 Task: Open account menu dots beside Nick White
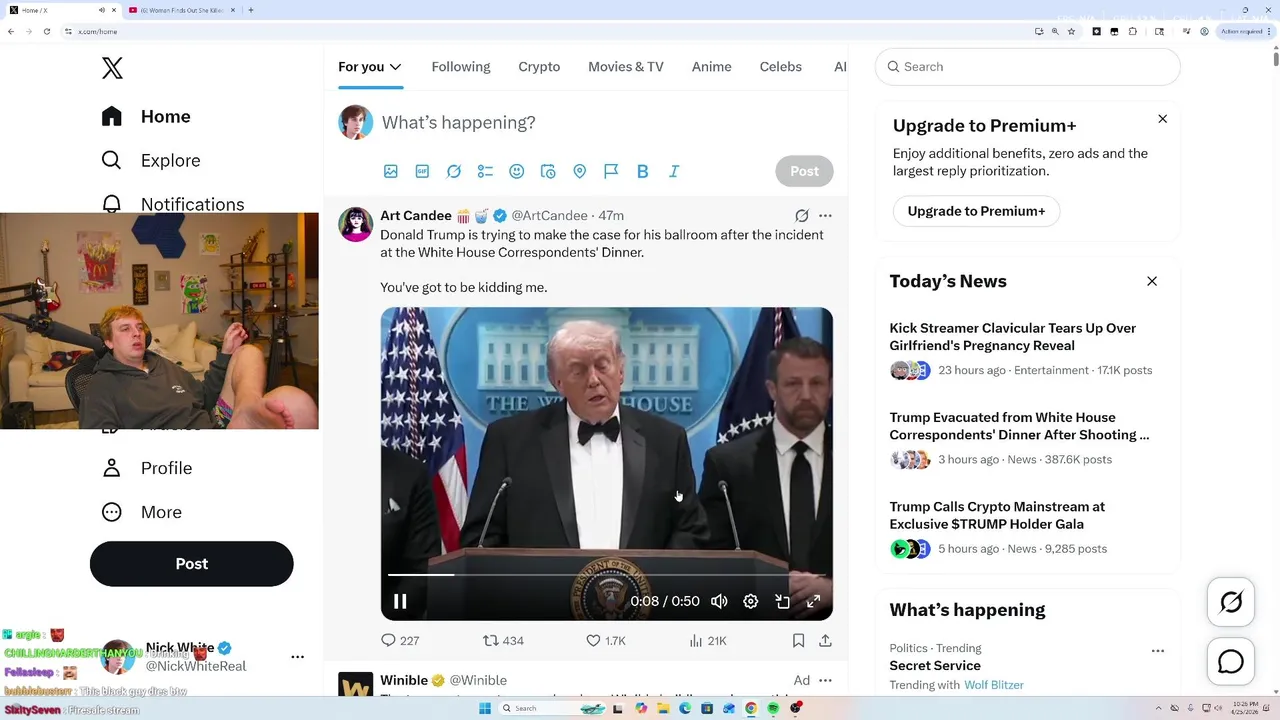(297, 657)
